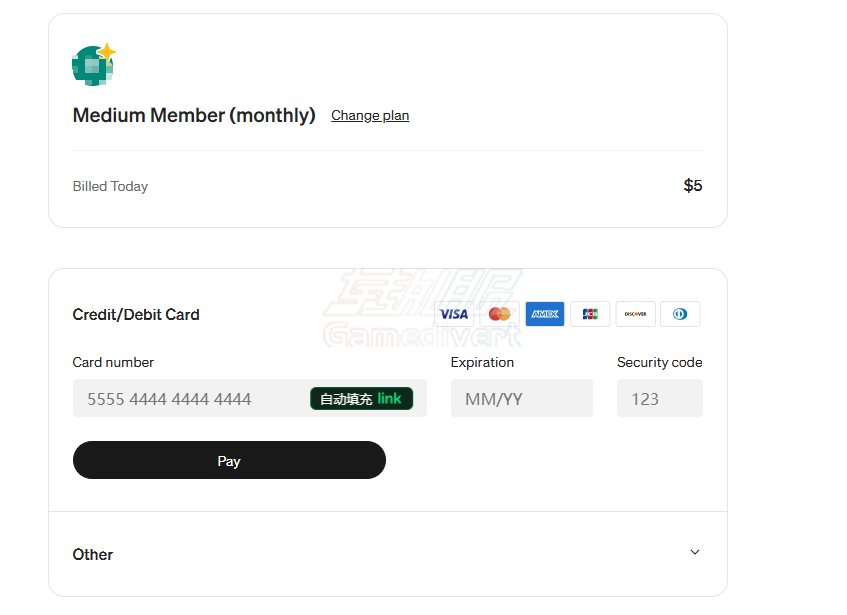Select the Visa card brand icon
This screenshot has height=615, width=847.
454,314
